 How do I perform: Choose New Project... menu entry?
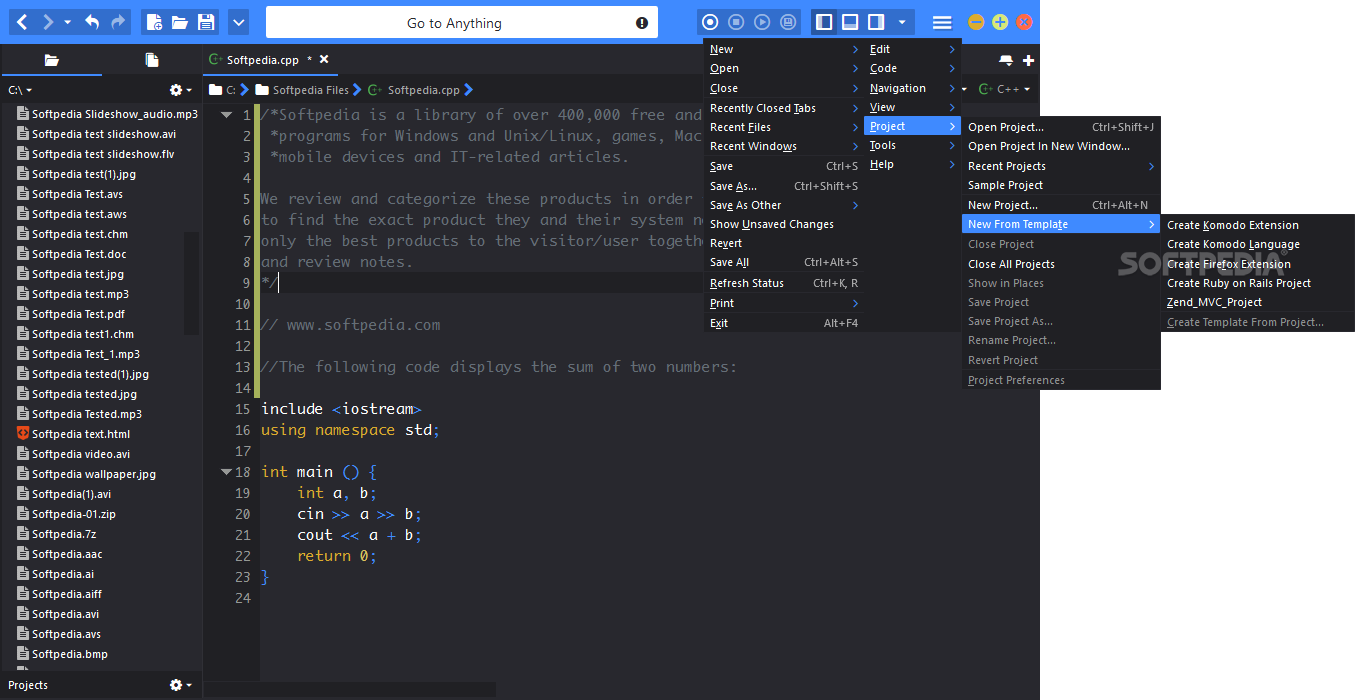[1061, 205]
